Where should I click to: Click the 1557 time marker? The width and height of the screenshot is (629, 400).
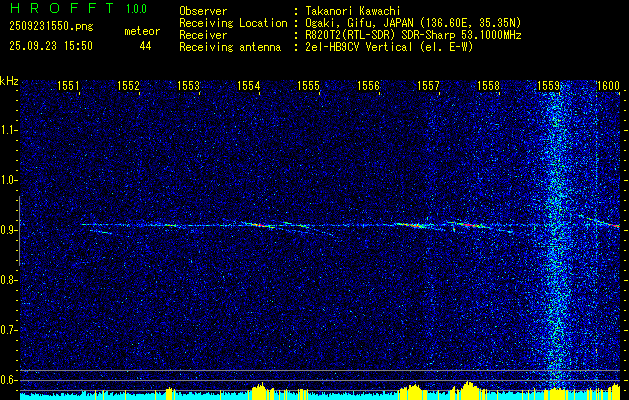[428, 85]
